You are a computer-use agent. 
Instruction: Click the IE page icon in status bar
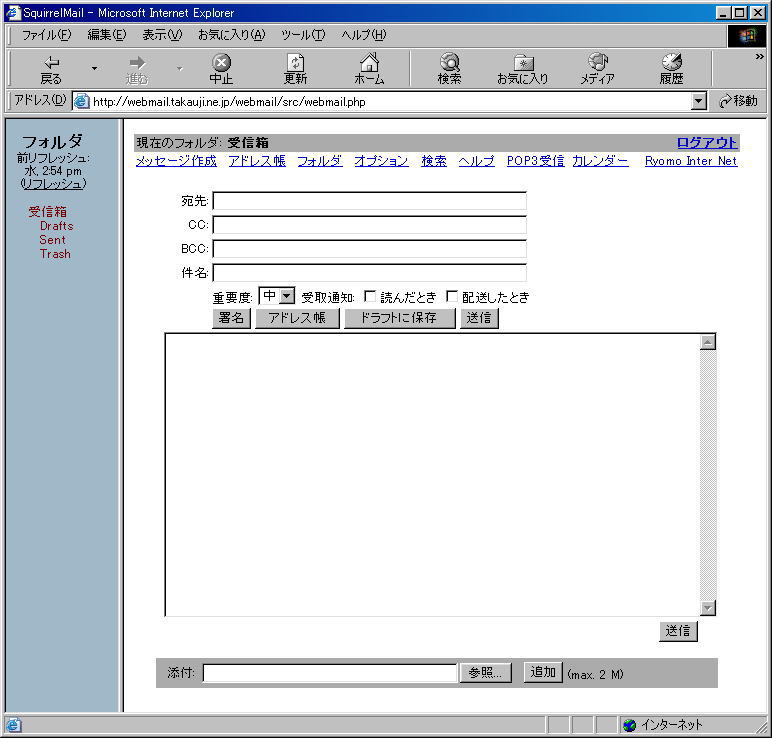point(13,725)
